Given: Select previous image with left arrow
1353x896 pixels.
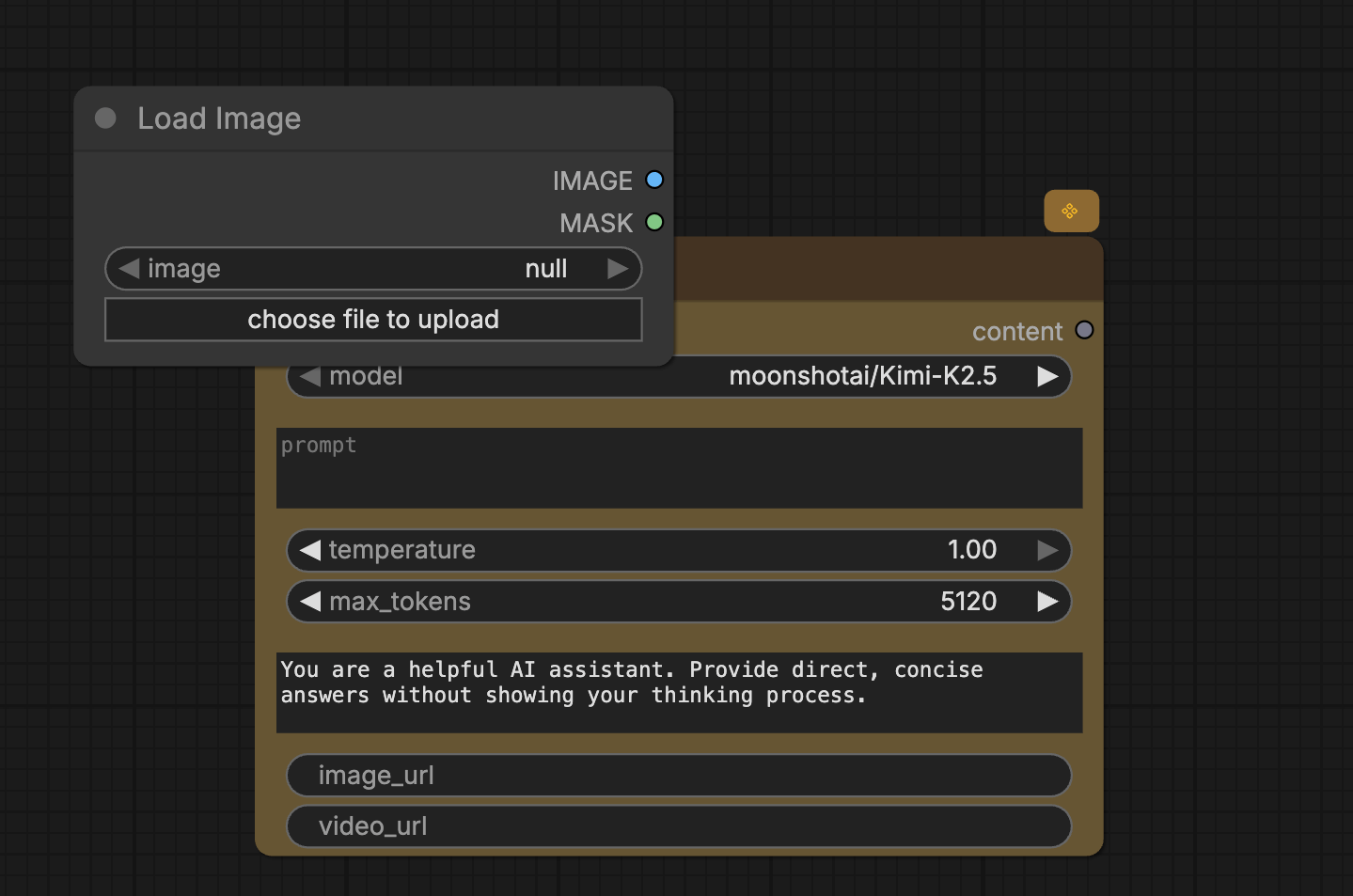Looking at the screenshot, I should [129, 269].
